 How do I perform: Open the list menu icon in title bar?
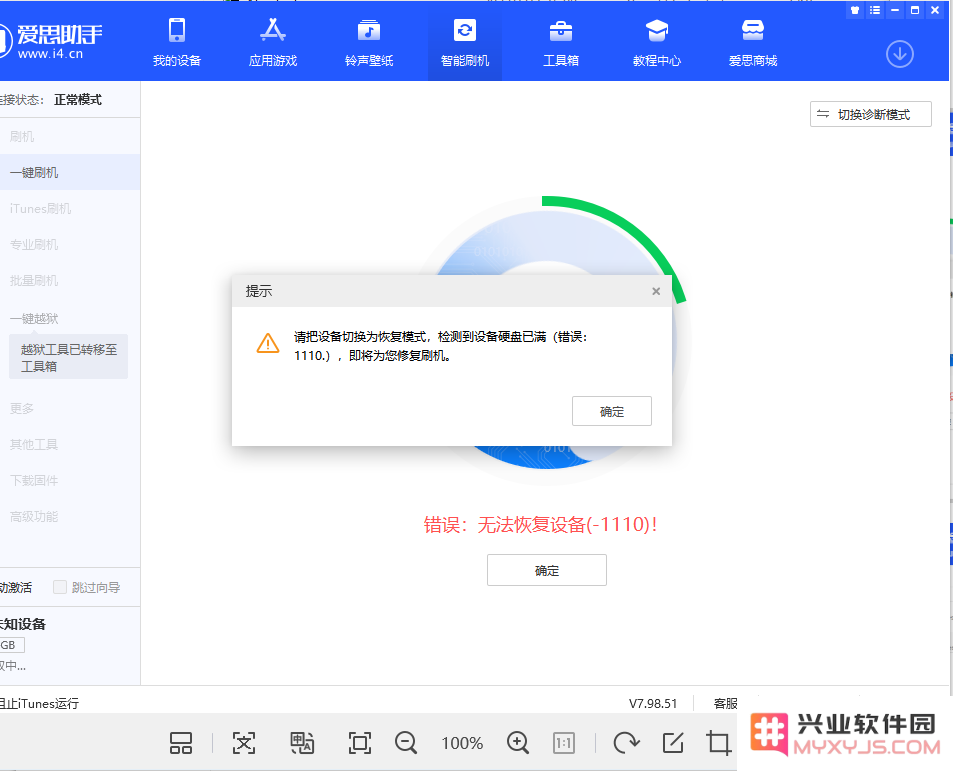click(x=875, y=10)
